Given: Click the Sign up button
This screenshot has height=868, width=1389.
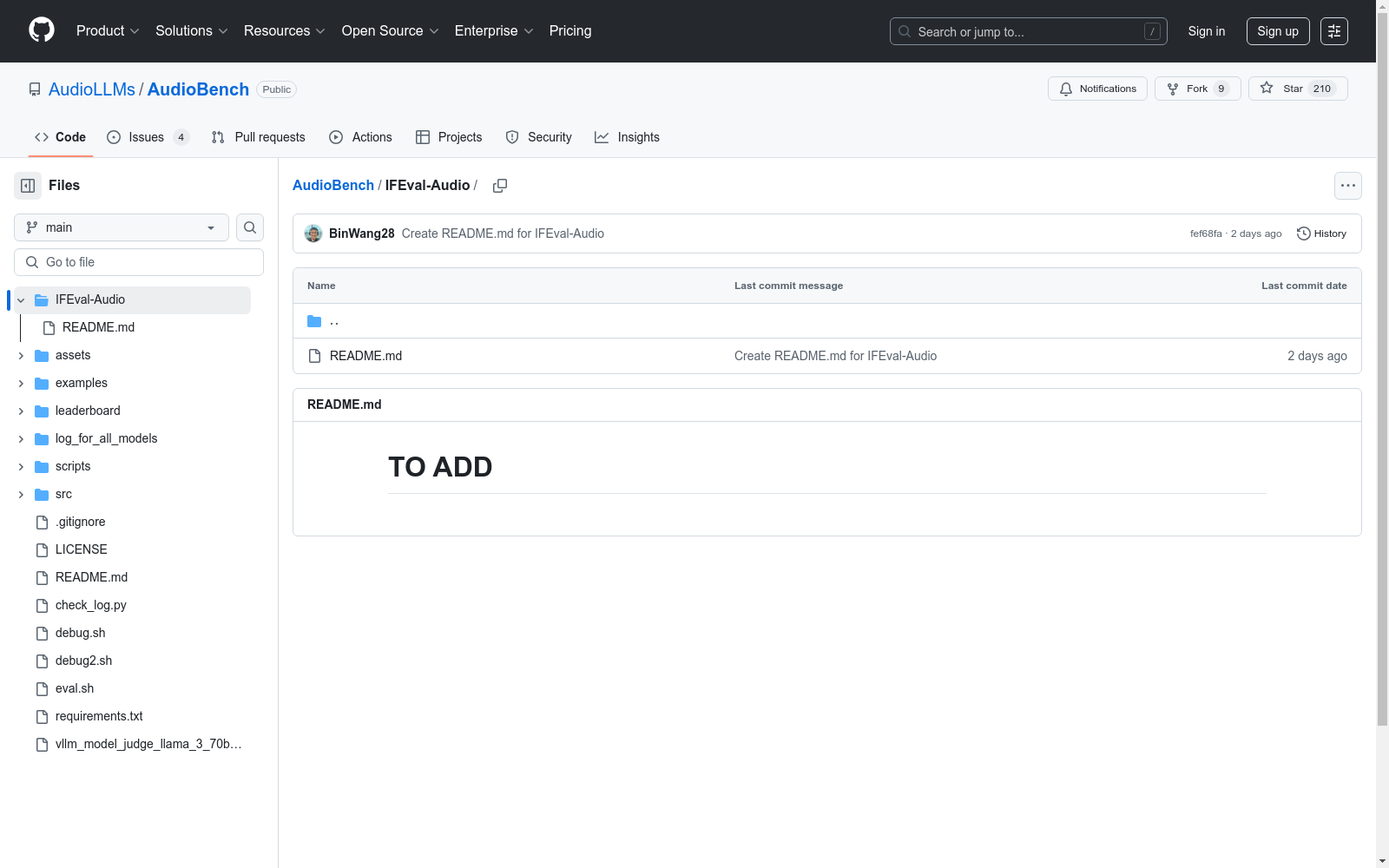Looking at the screenshot, I should click(x=1278, y=31).
